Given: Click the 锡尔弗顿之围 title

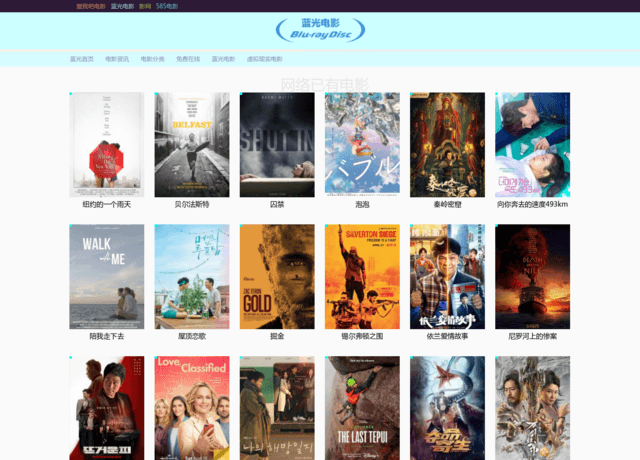Looking at the screenshot, I should (x=362, y=336).
